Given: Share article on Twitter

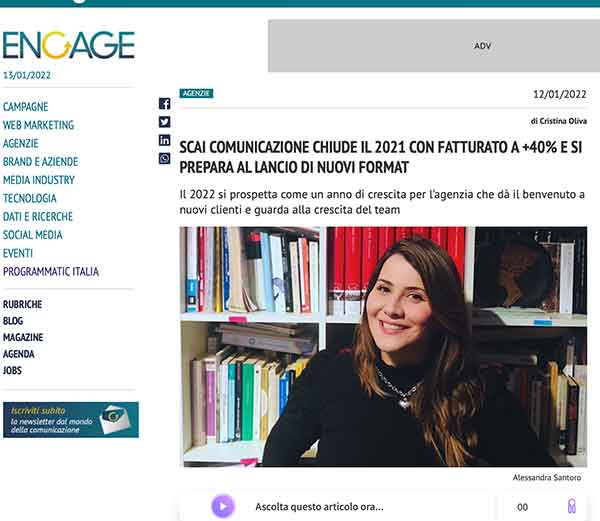Looking at the screenshot, I should [x=165, y=121].
